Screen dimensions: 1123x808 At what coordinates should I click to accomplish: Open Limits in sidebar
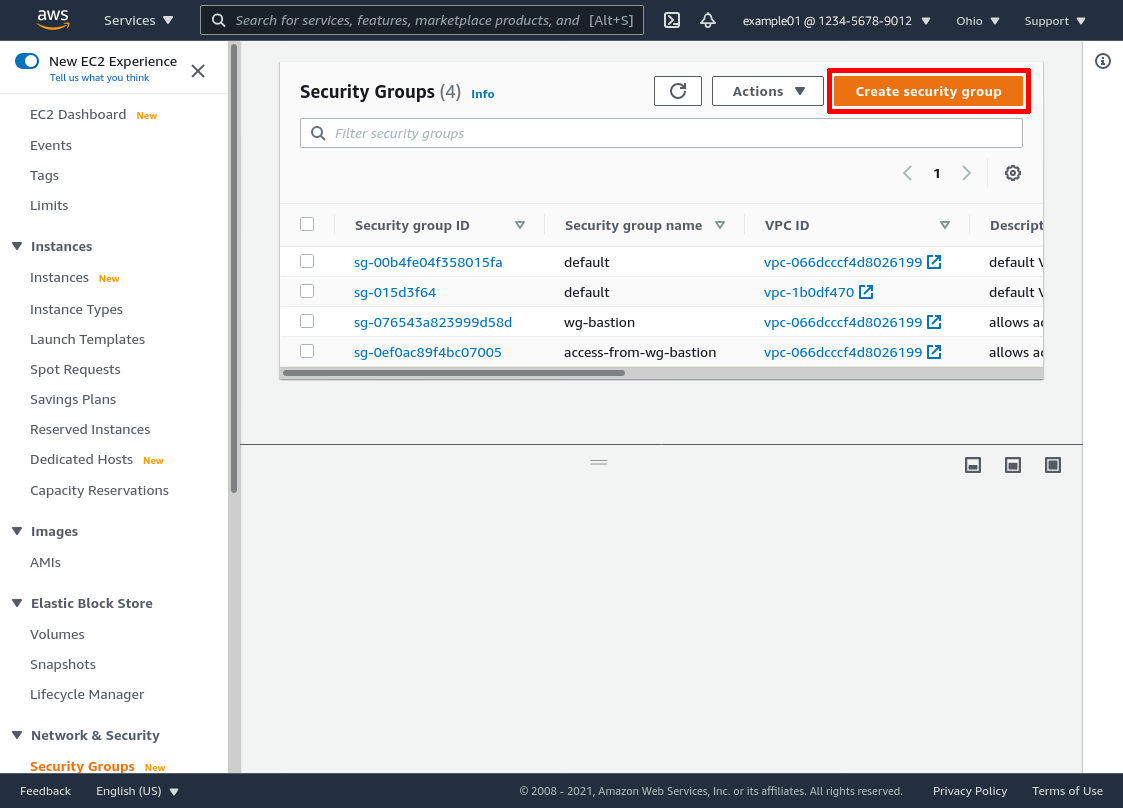(x=49, y=206)
